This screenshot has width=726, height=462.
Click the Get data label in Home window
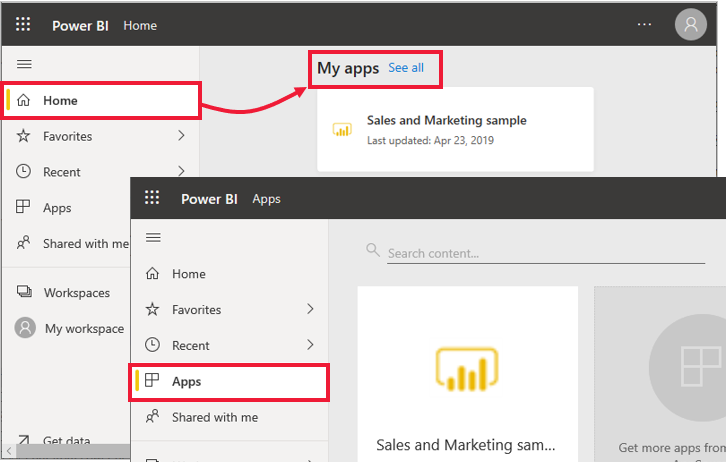point(67,440)
